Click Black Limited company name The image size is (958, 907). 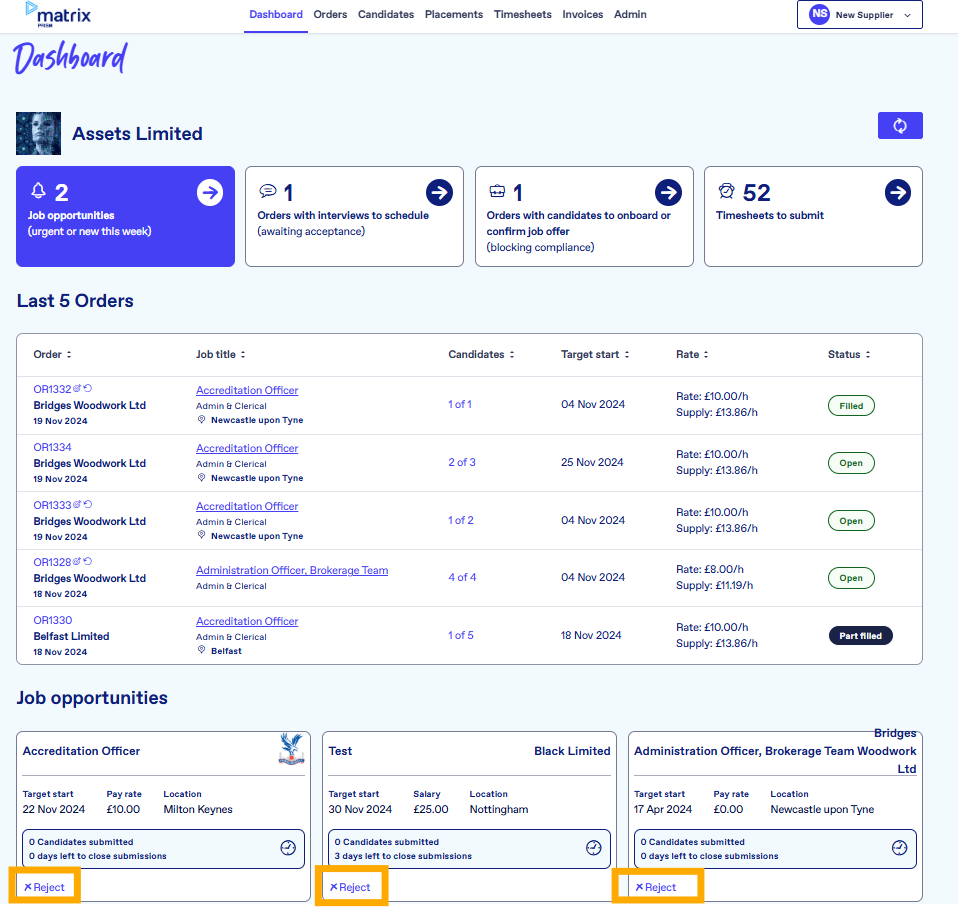[x=572, y=751]
